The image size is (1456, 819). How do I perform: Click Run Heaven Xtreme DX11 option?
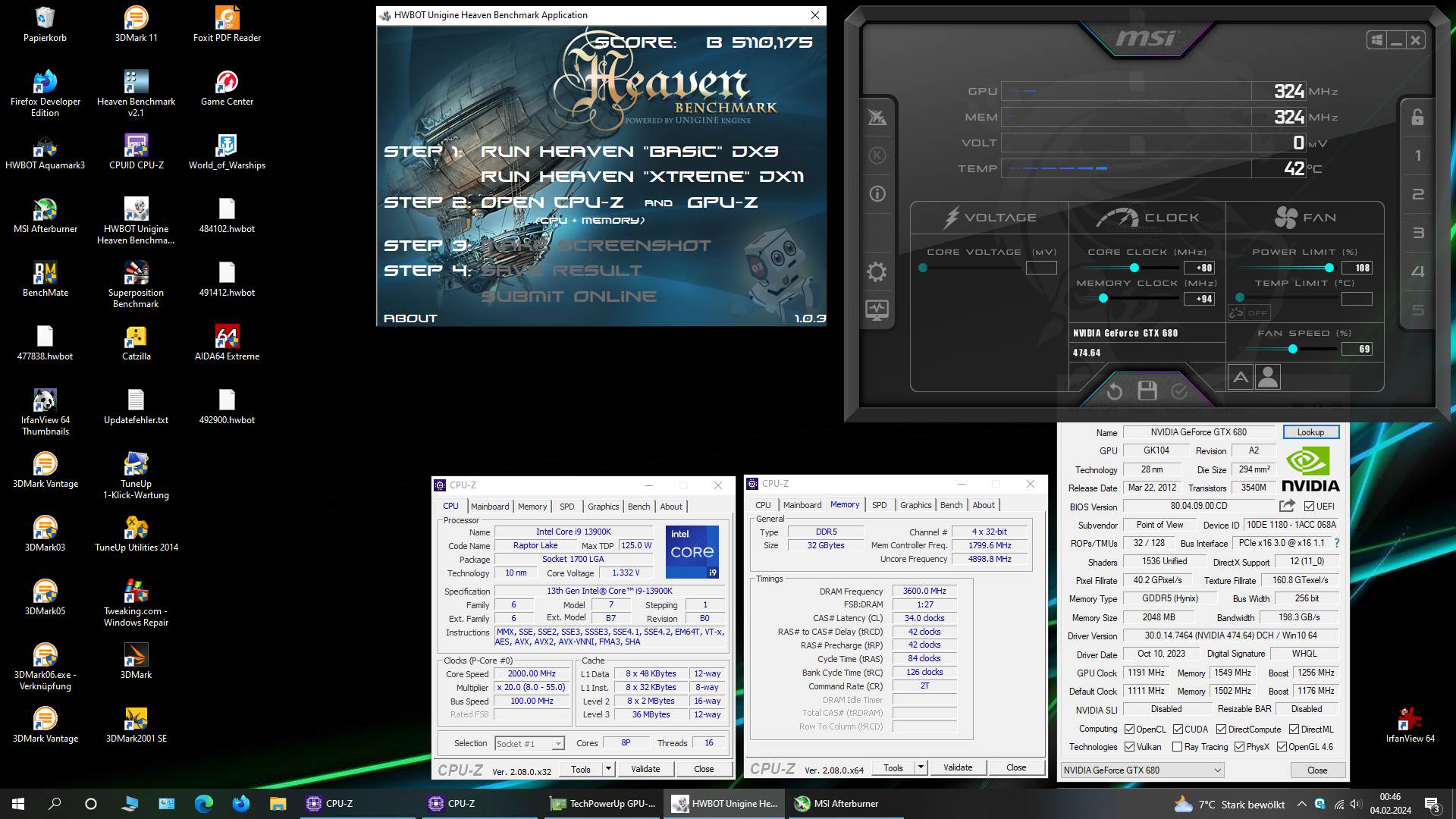point(642,176)
